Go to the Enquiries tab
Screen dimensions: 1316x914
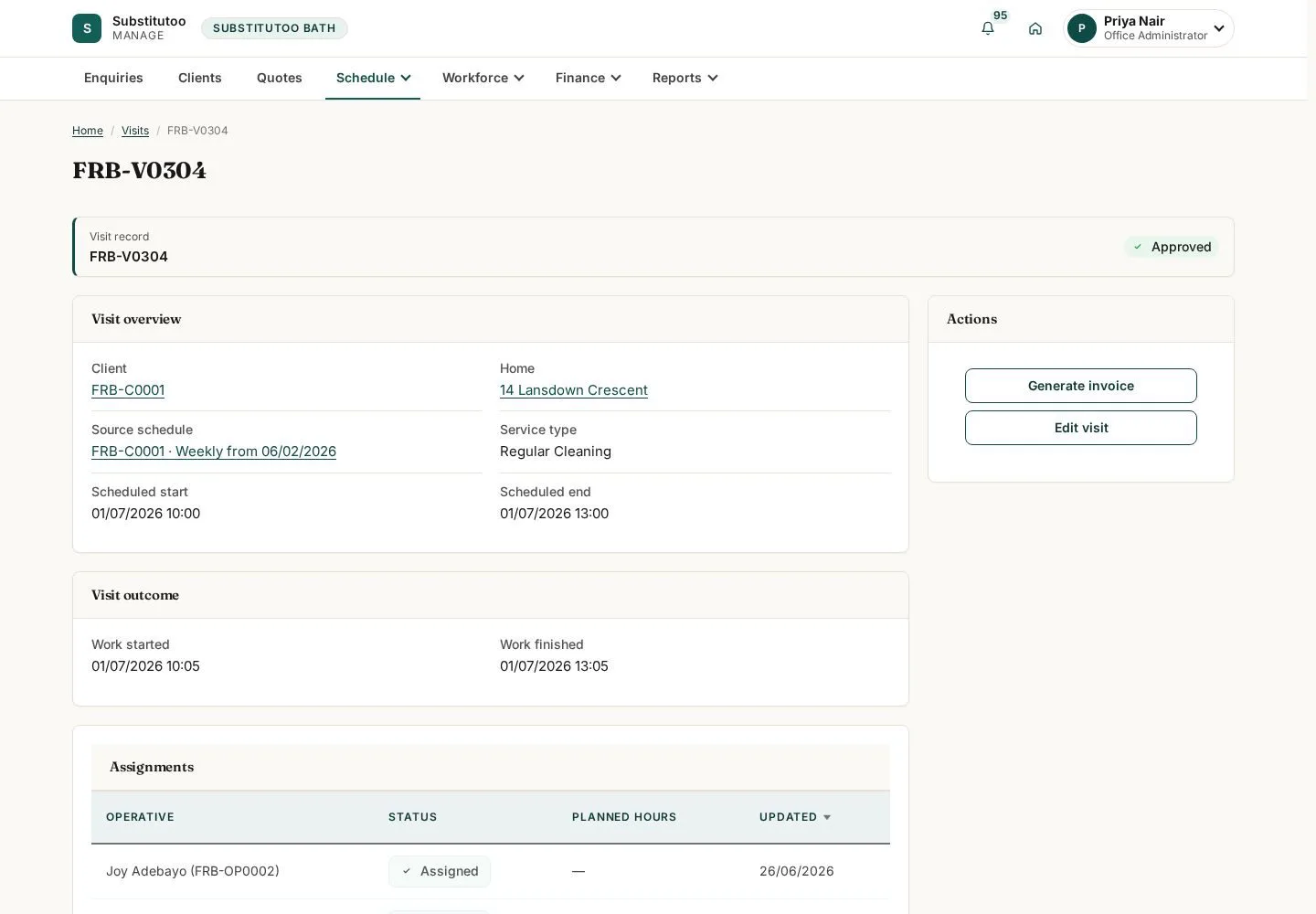113,78
